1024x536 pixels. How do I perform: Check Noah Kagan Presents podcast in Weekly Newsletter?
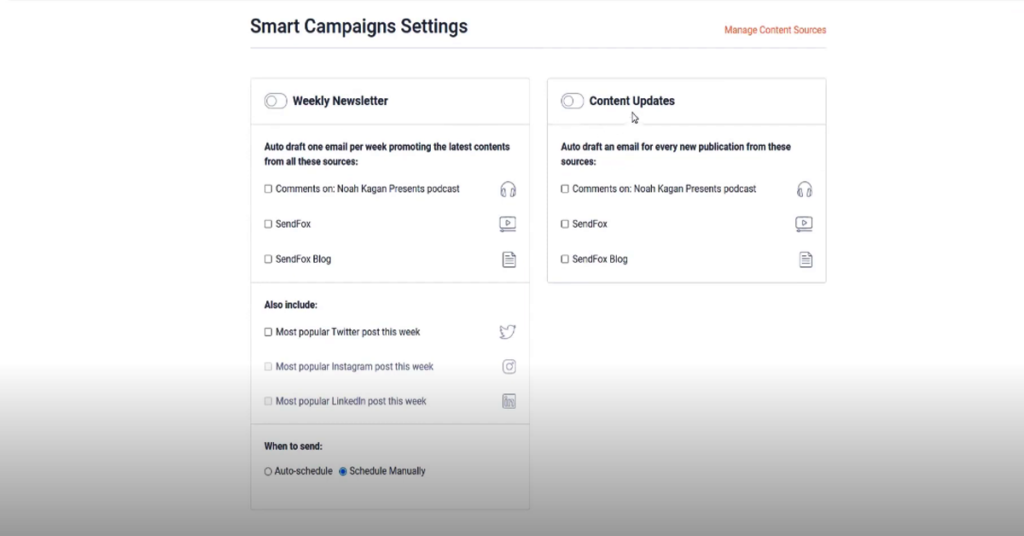[x=268, y=189]
